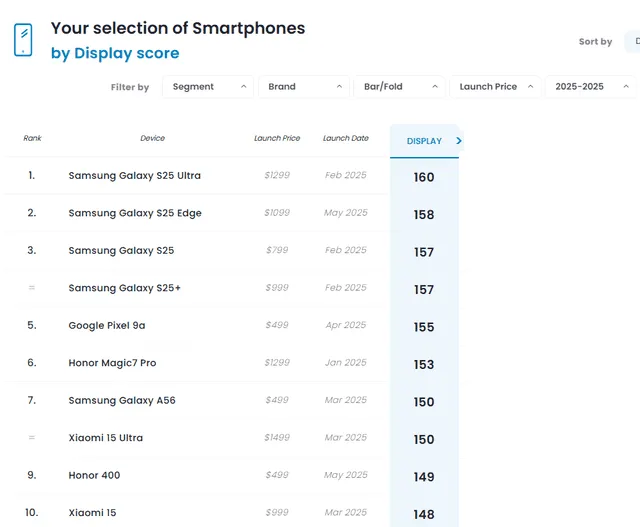Viewport: 640px width, 527px height.
Task: Open the Segment filter dropdown
Action: point(208,87)
